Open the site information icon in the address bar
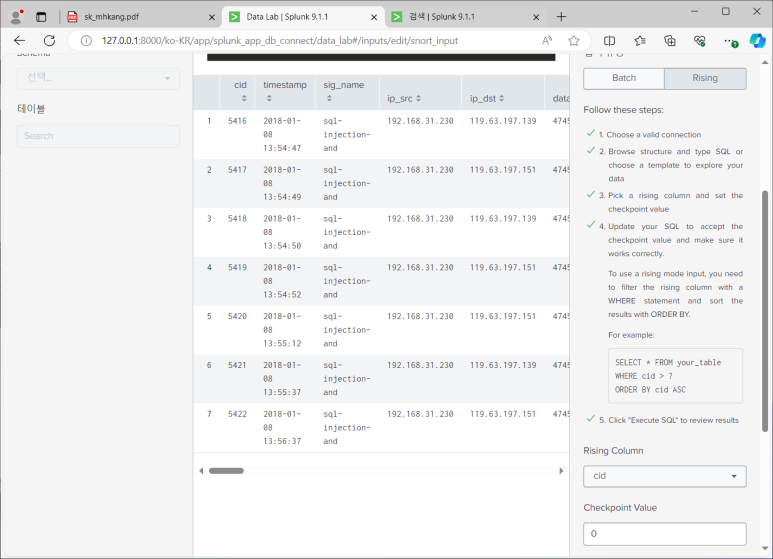773x559 pixels. [x=86, y=40]
